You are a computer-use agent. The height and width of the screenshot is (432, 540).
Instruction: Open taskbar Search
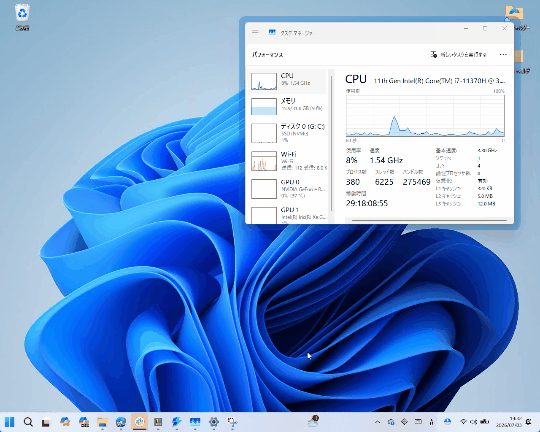pyautogui.click(x=28, y=422)
